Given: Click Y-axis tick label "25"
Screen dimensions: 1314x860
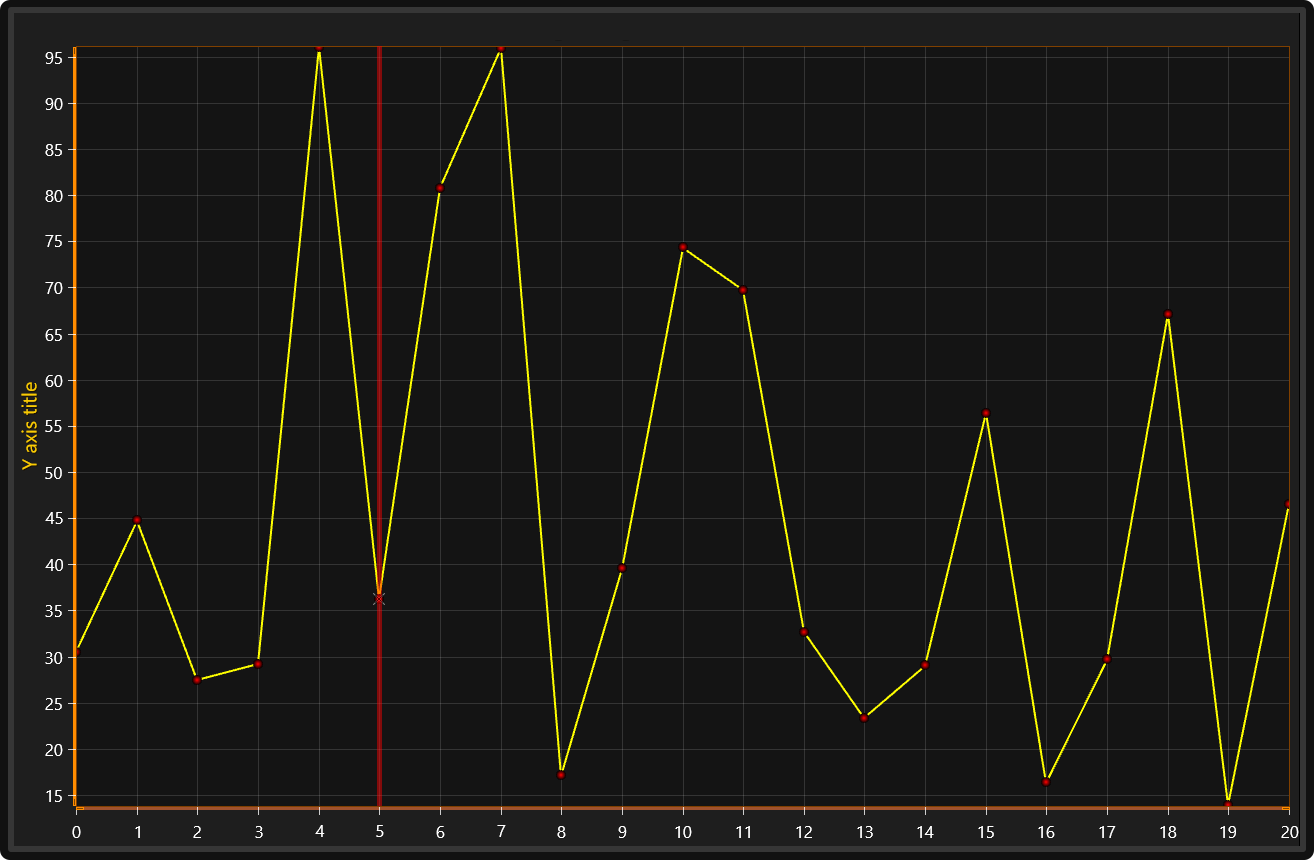Looking at the screenshot, I should tap(54, 704).
